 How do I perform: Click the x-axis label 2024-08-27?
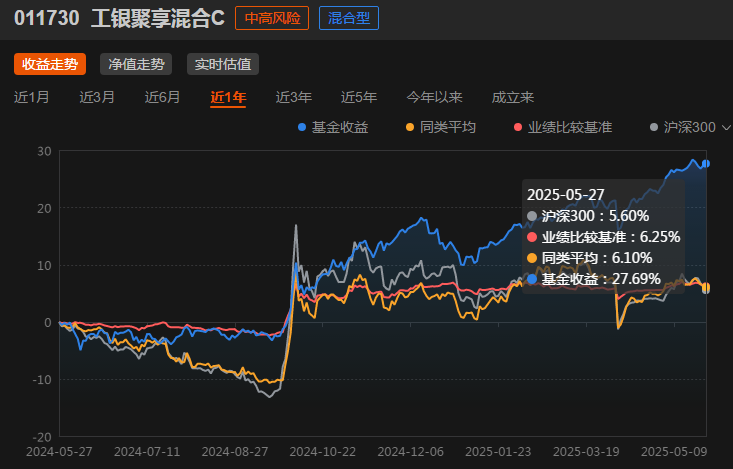coord(235,452)
